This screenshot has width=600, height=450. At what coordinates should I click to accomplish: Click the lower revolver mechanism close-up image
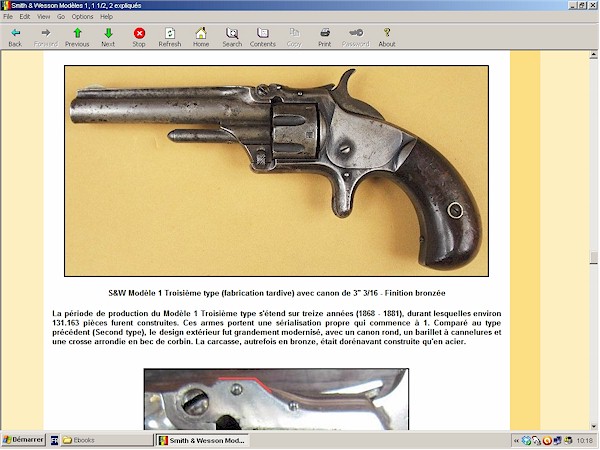coord(276,399)
